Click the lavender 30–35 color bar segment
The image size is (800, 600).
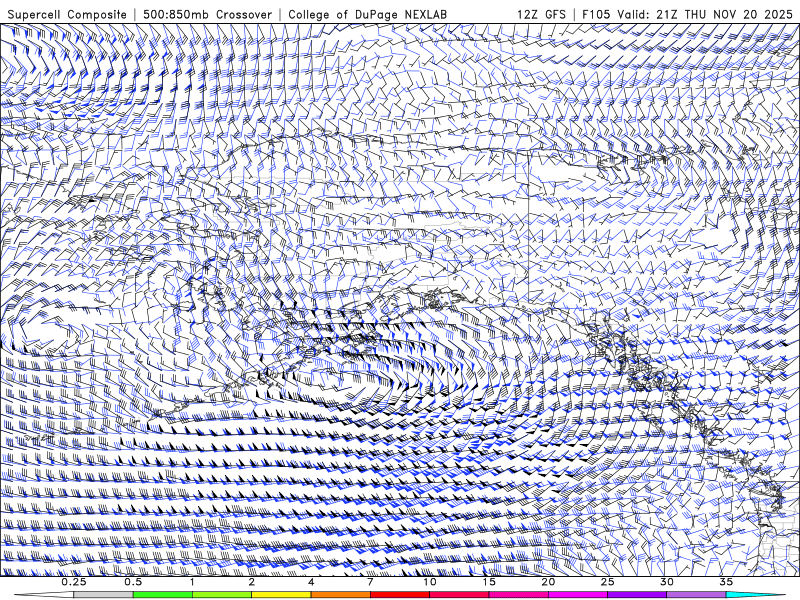point(696,595)
